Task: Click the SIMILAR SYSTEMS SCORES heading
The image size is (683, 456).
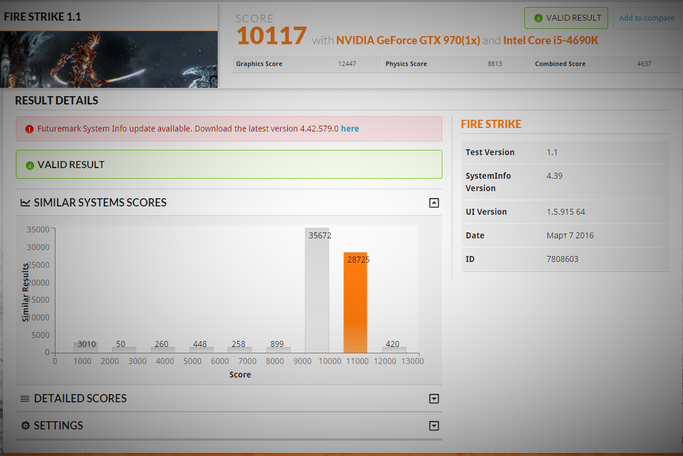Action: pyautogui.click(x=100, y=203)
